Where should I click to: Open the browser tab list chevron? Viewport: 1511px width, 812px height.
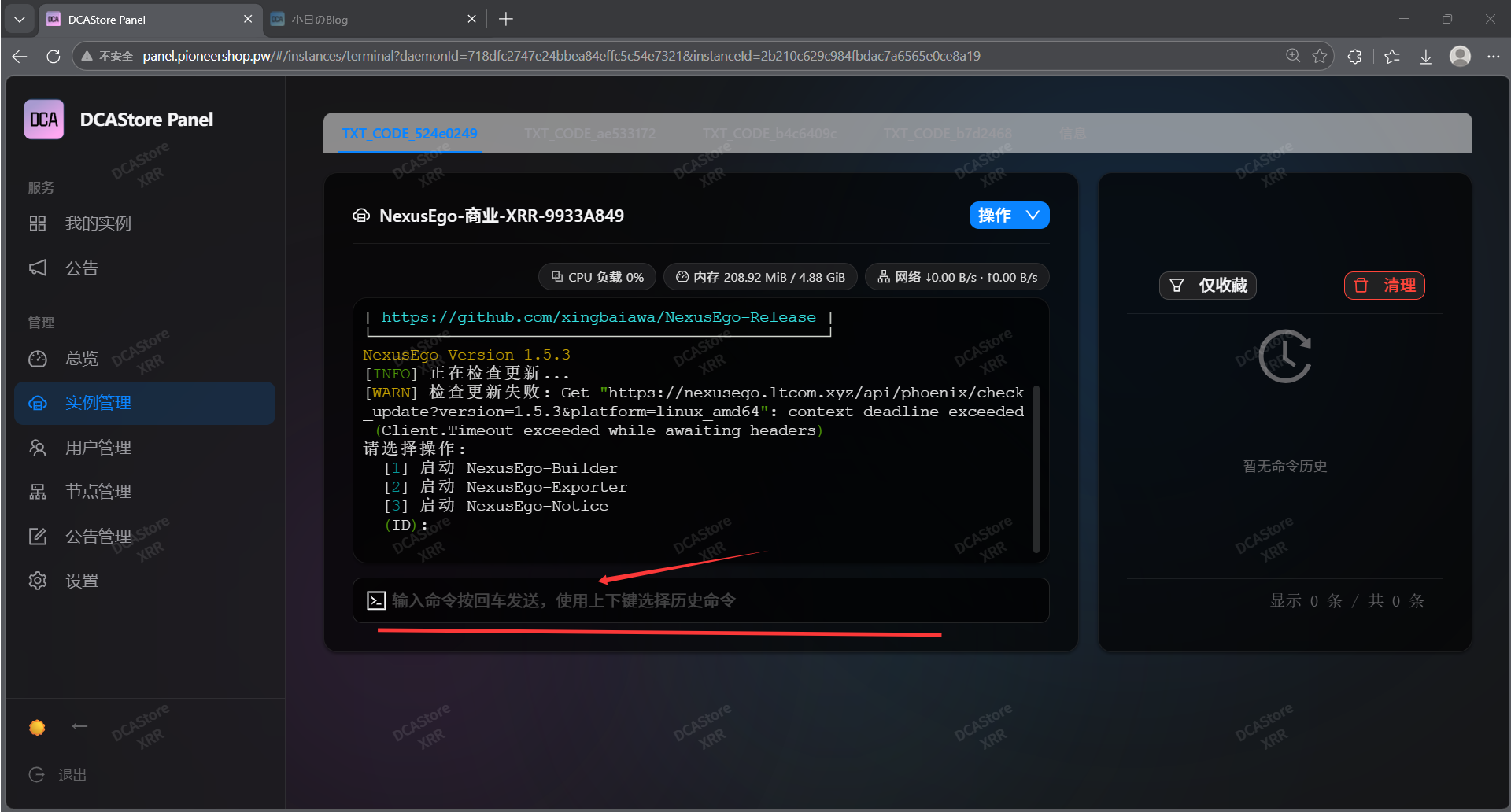pyautogui.click(x=19, y=19)
